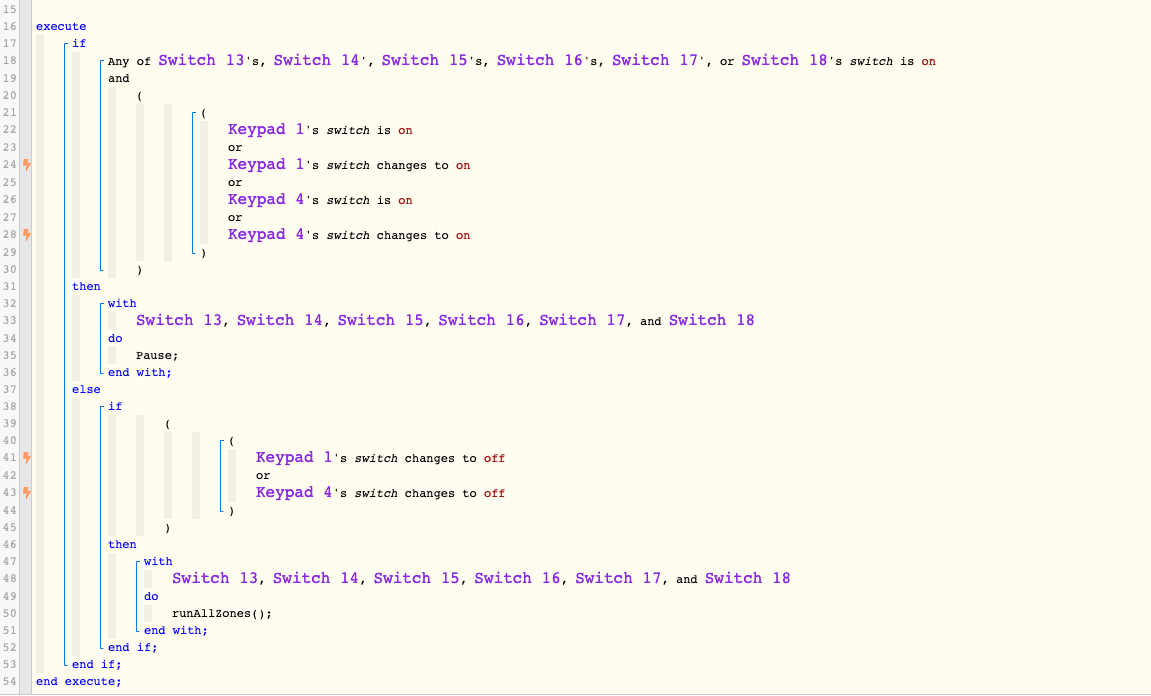Select 'Switch 17' in the line 18 condition
The image size is (1151, 696).
[655, 60]
